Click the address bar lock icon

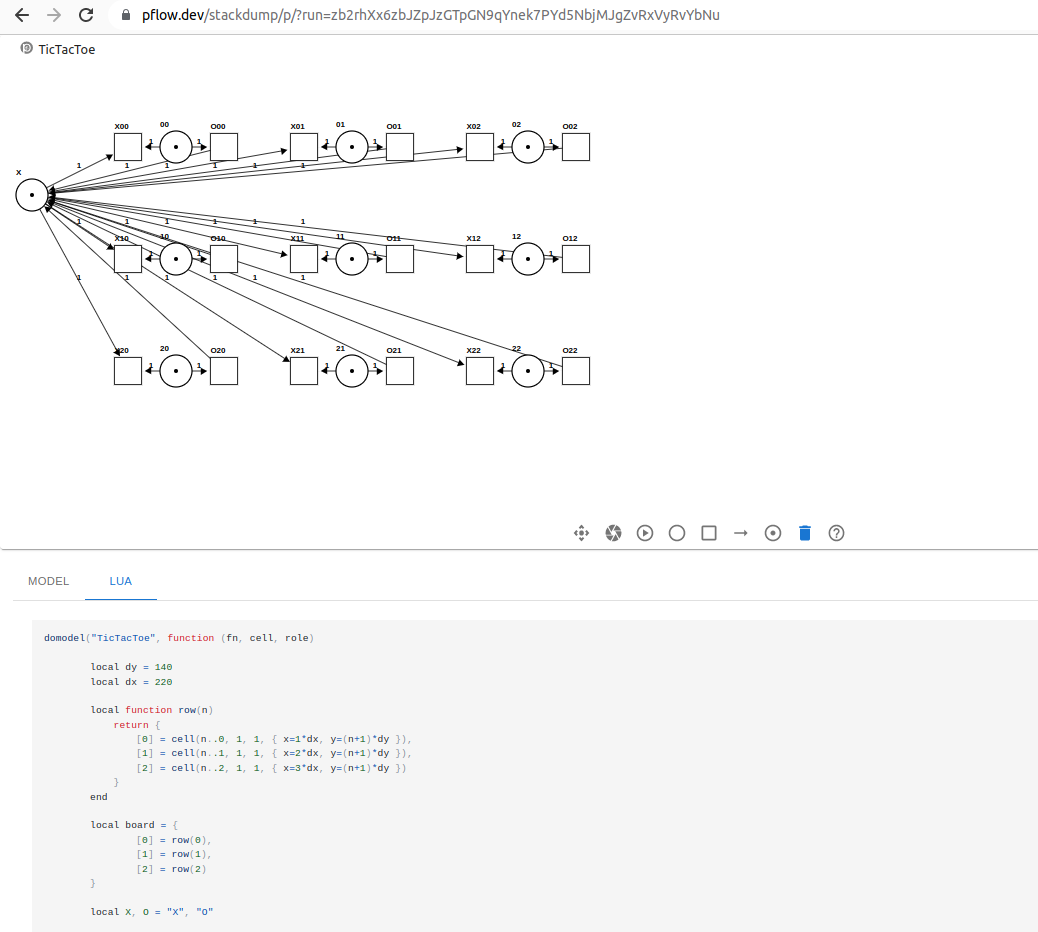(126, 15)
